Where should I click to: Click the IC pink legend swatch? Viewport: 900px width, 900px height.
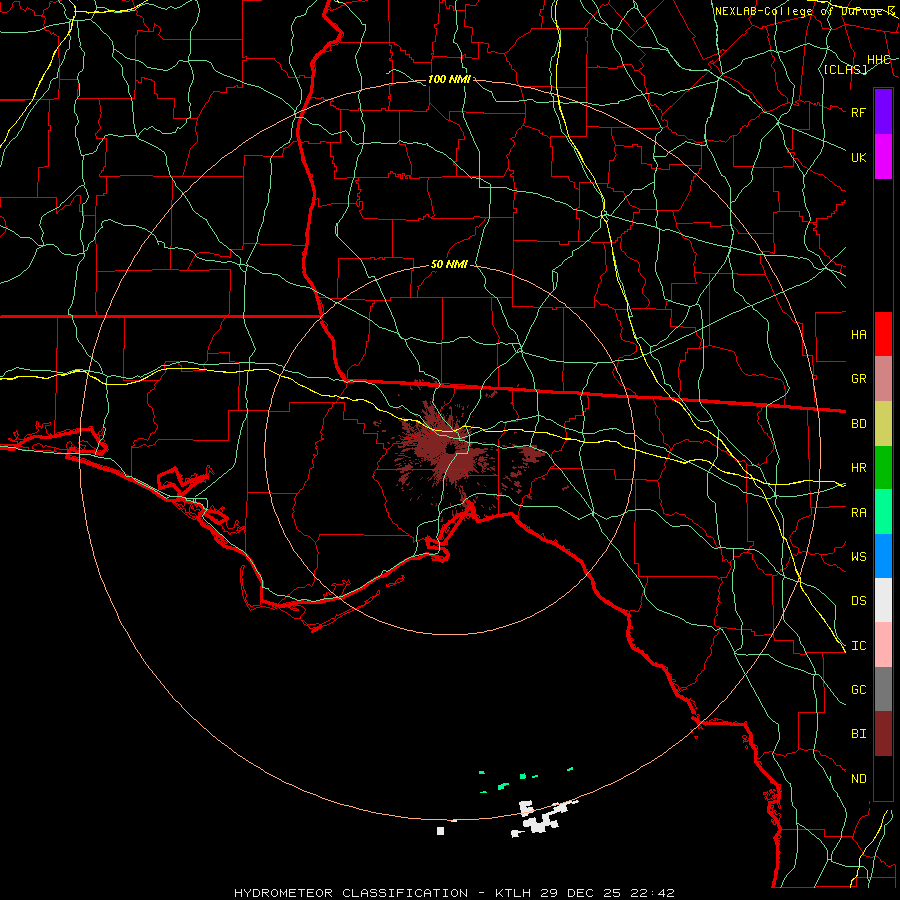coord(883,645)
